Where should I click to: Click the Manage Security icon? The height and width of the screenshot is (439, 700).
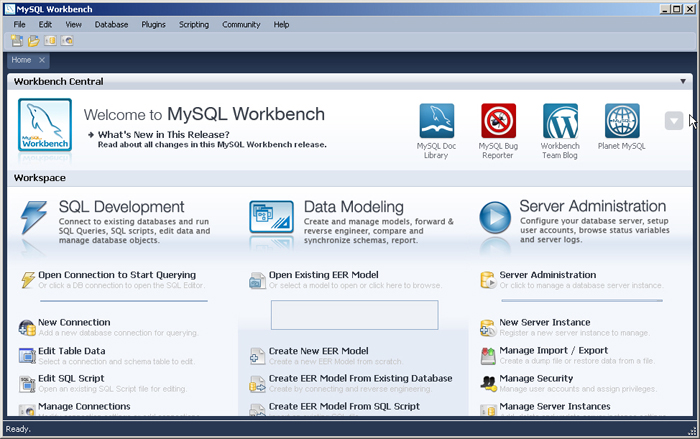tap(488, 384)
